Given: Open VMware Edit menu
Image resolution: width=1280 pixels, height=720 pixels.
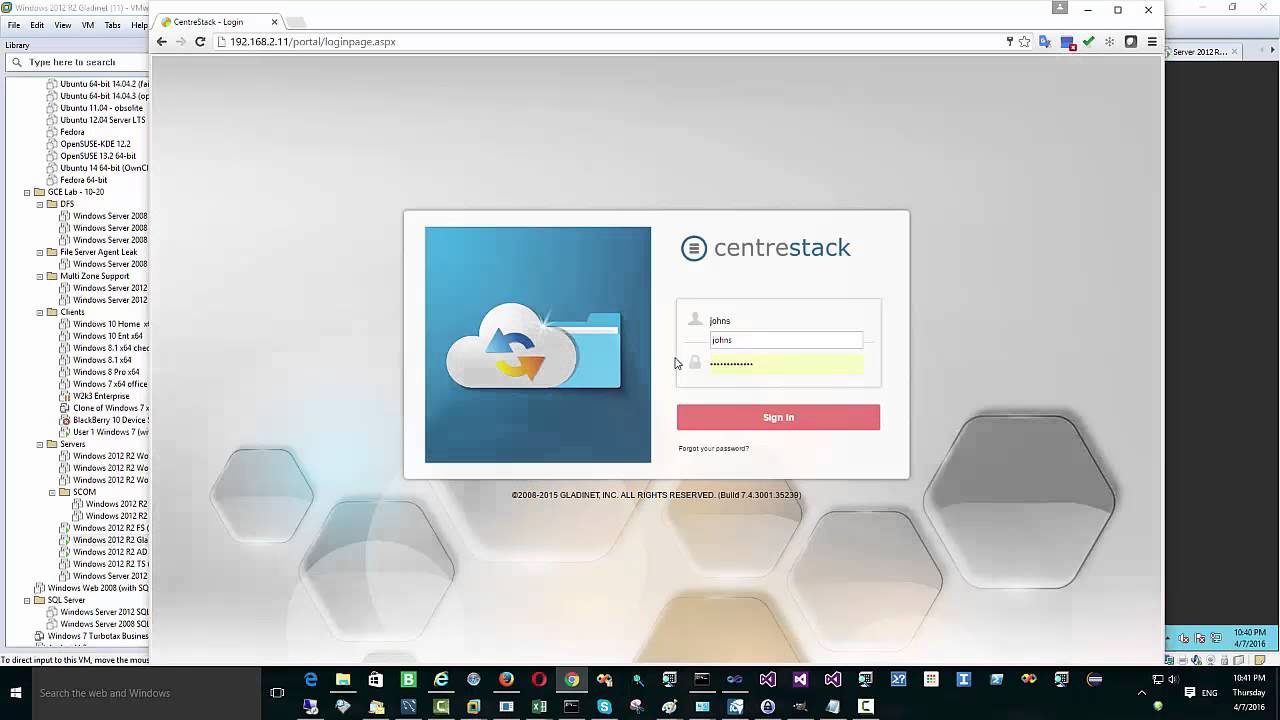Looking at the screenshot, I should tap(37, 25).
